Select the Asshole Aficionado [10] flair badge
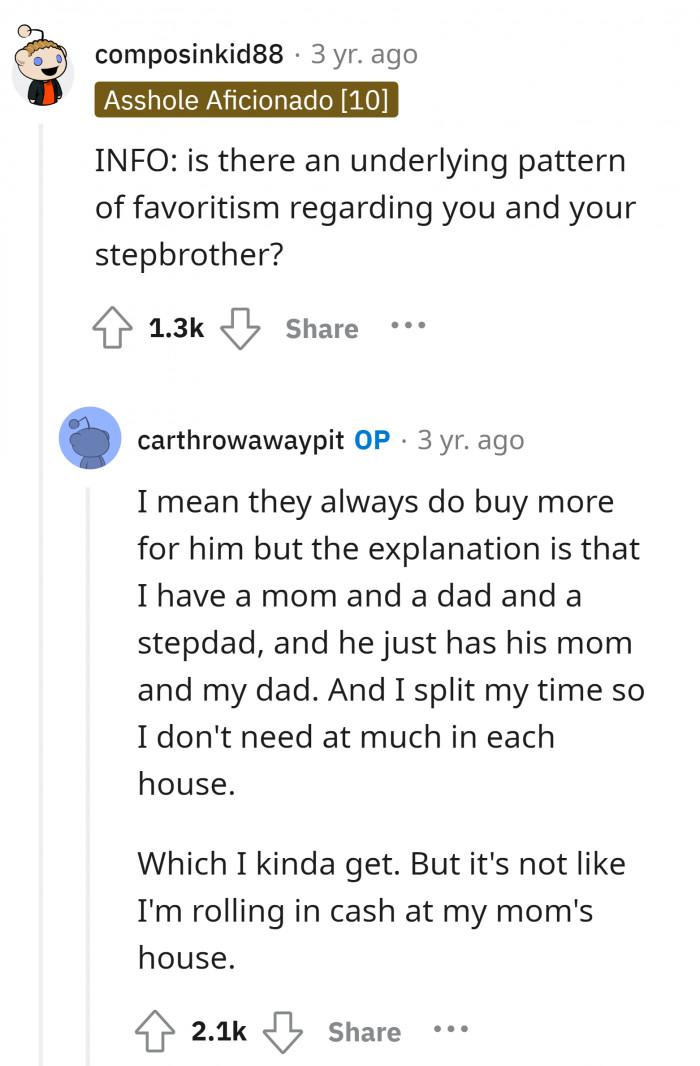The height and width of the screenshot is (1066, 700). coord(247,101)
